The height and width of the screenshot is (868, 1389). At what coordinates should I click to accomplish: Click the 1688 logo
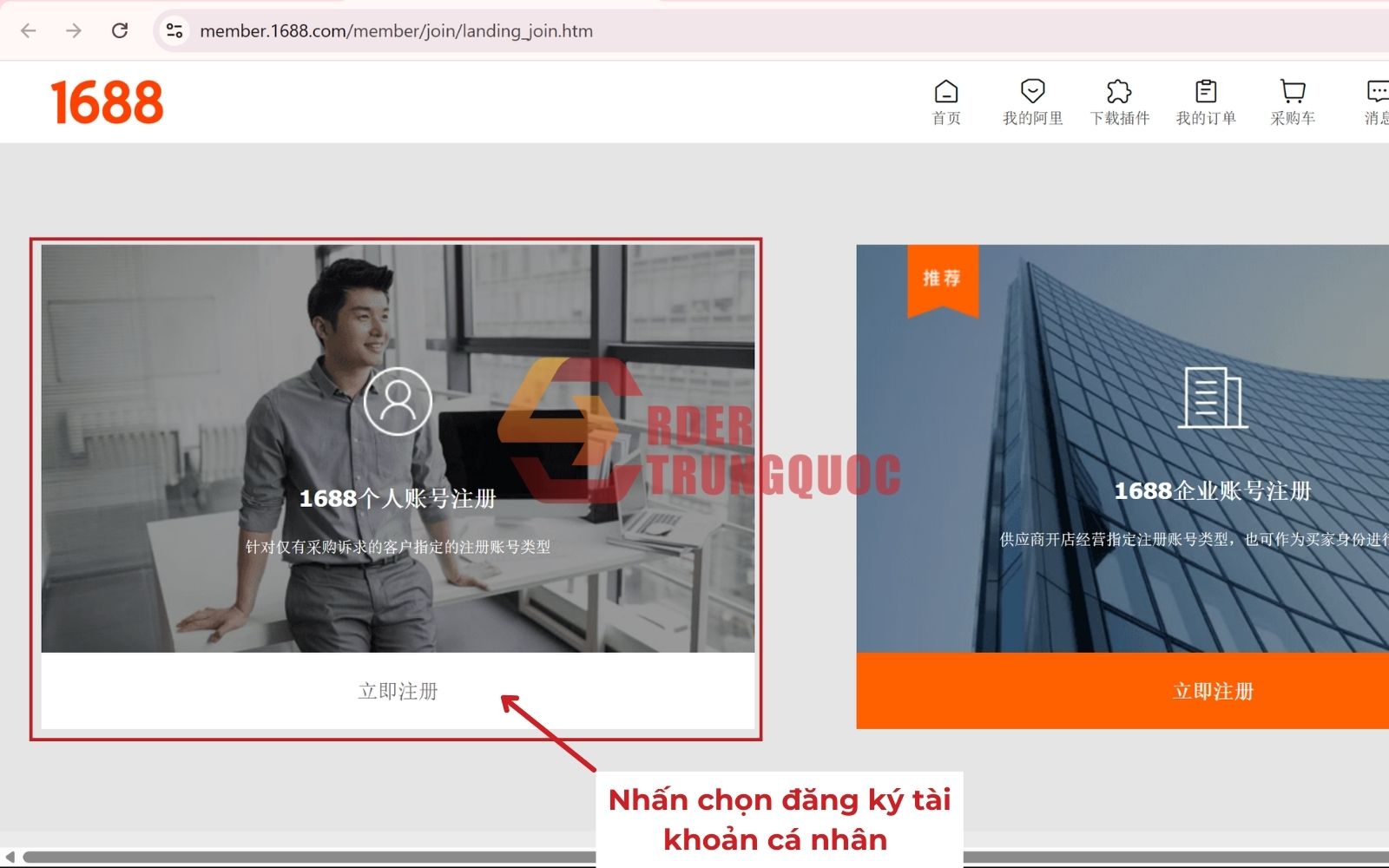tap(107, 102)
